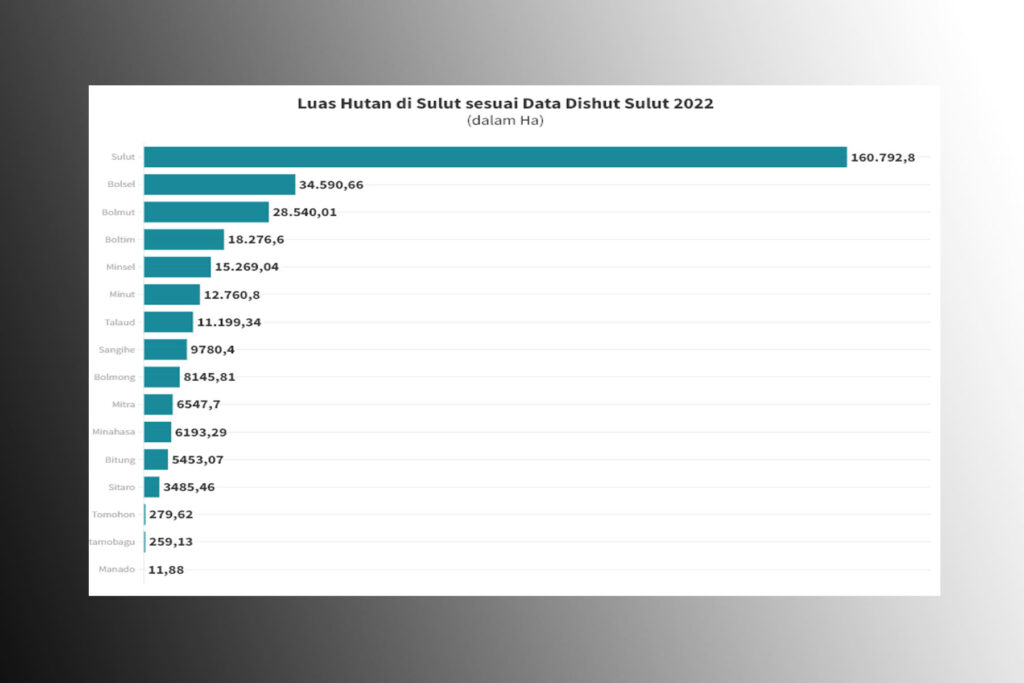Click the value "6547,7"
Screen dimensions: 1024x683
(199, 405)
